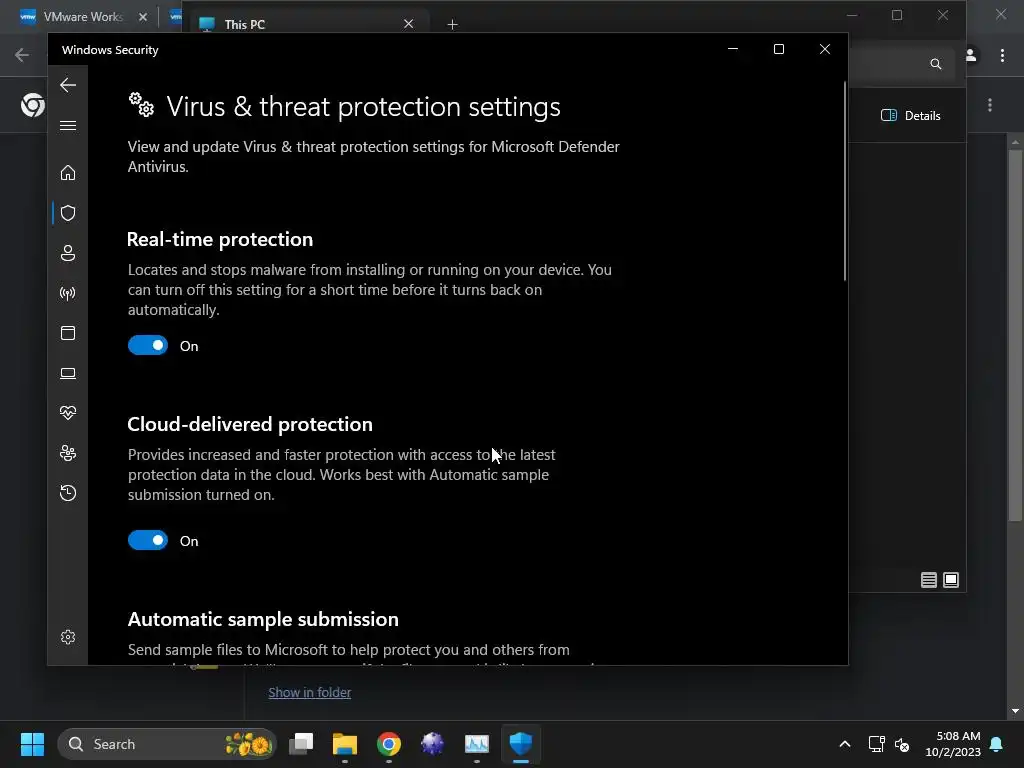1024x768 pixels.
Task: Show hidden system tray icons
Action: click(844, 744)
